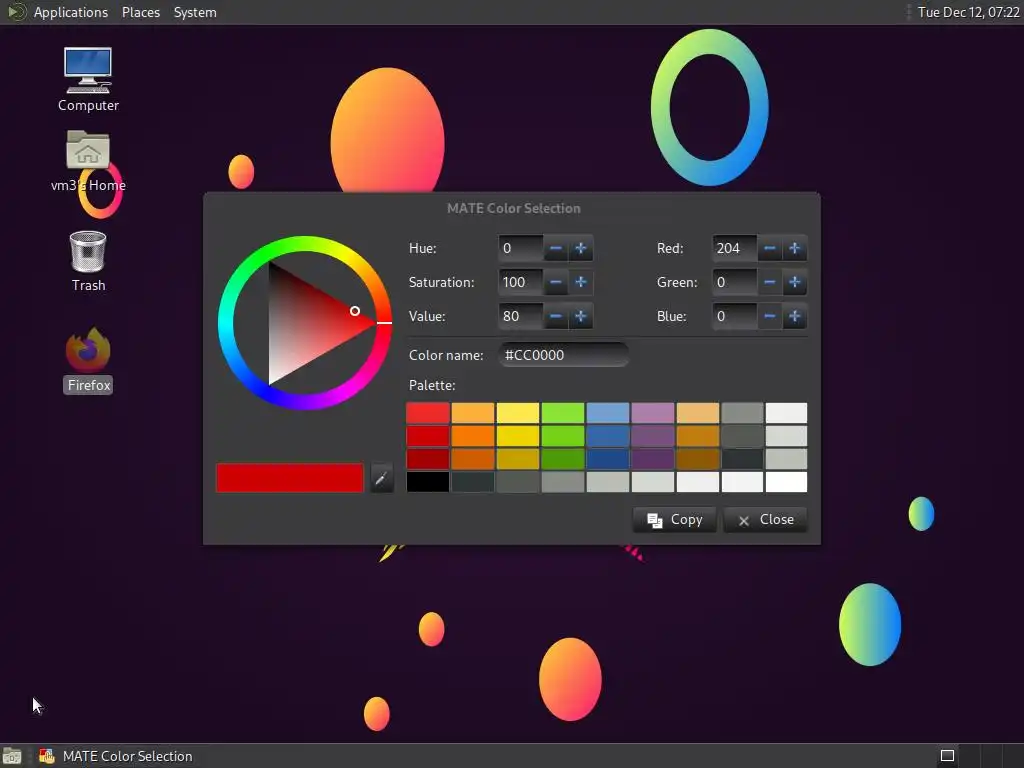The height and width of the screenshot is (768, 1024).
Task: Pick the black palette swatch
Action: [x=428, y=482]
